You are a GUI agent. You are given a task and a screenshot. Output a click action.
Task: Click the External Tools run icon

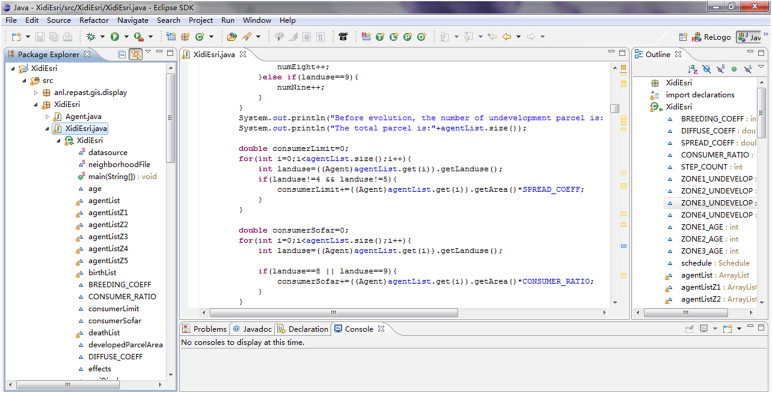coord(139,37)
